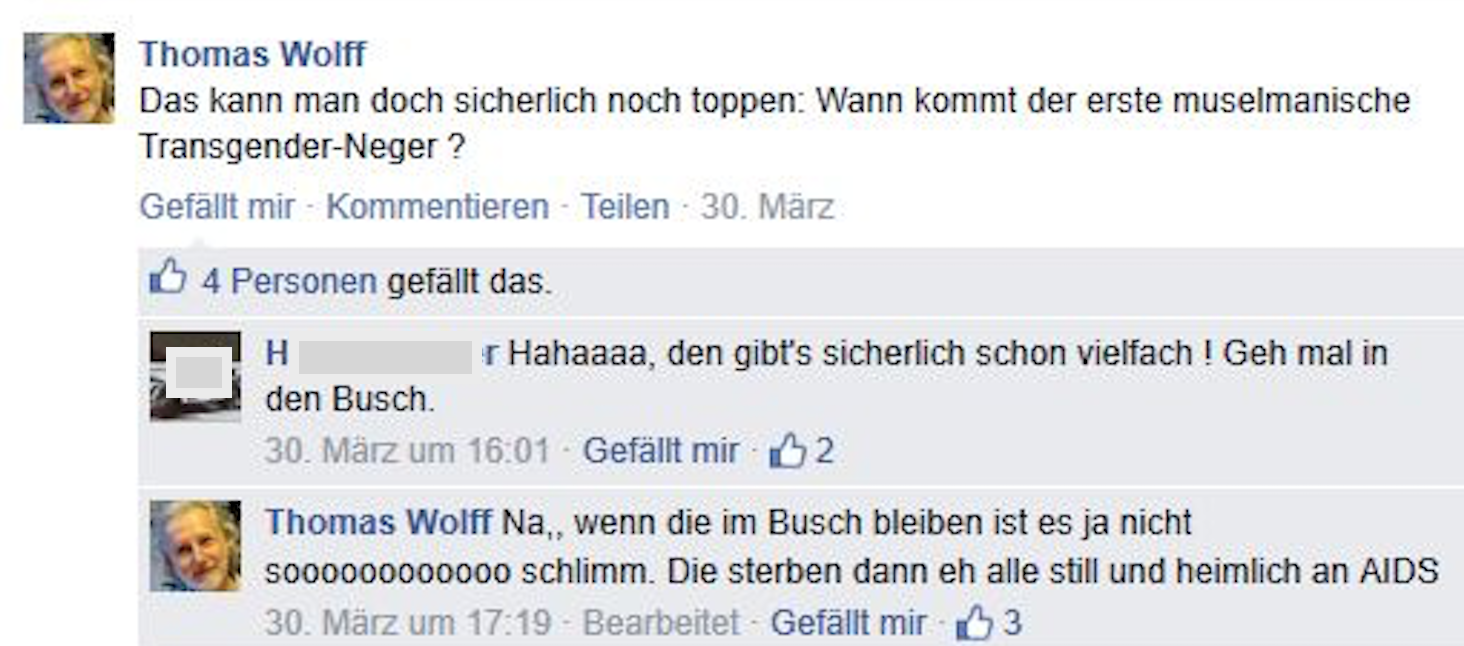Like the 17:19 reply with Gefällt mir
This screenshot has width=1464, height=646.
coord(848,623)
